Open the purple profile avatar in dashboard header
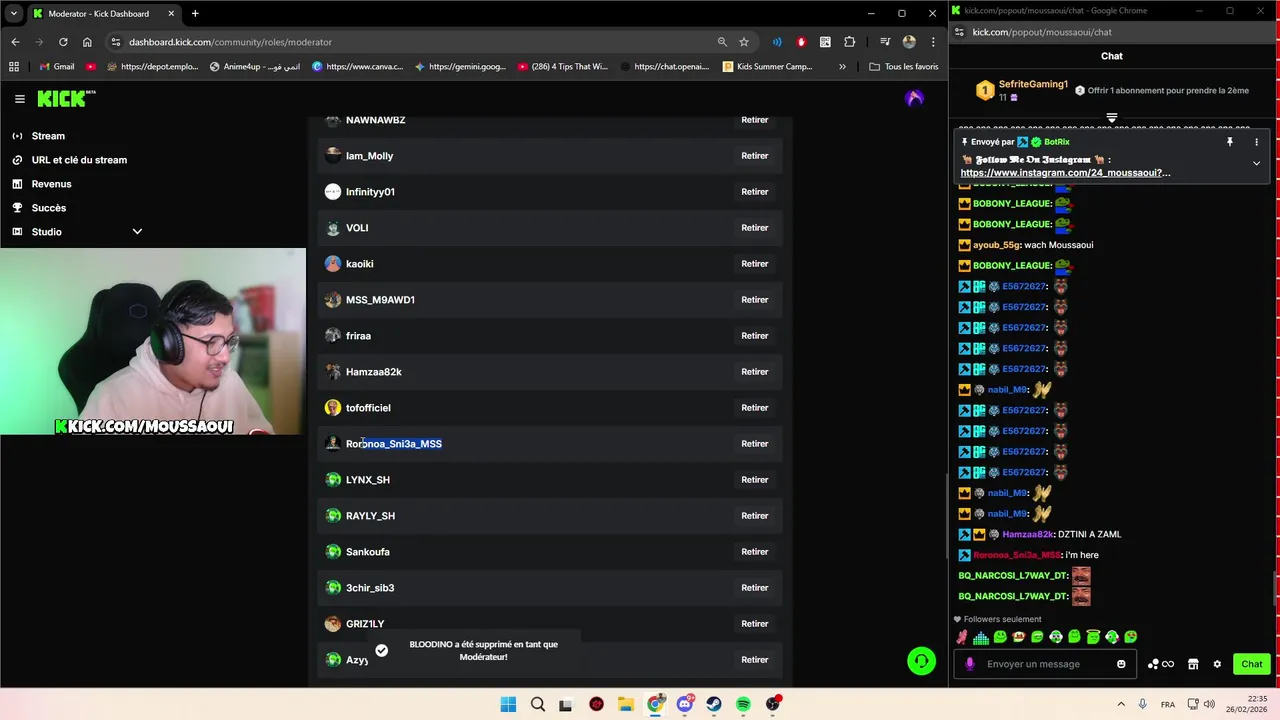The width and height of the screenshot is (1280, 720). (x=914, y=98)
